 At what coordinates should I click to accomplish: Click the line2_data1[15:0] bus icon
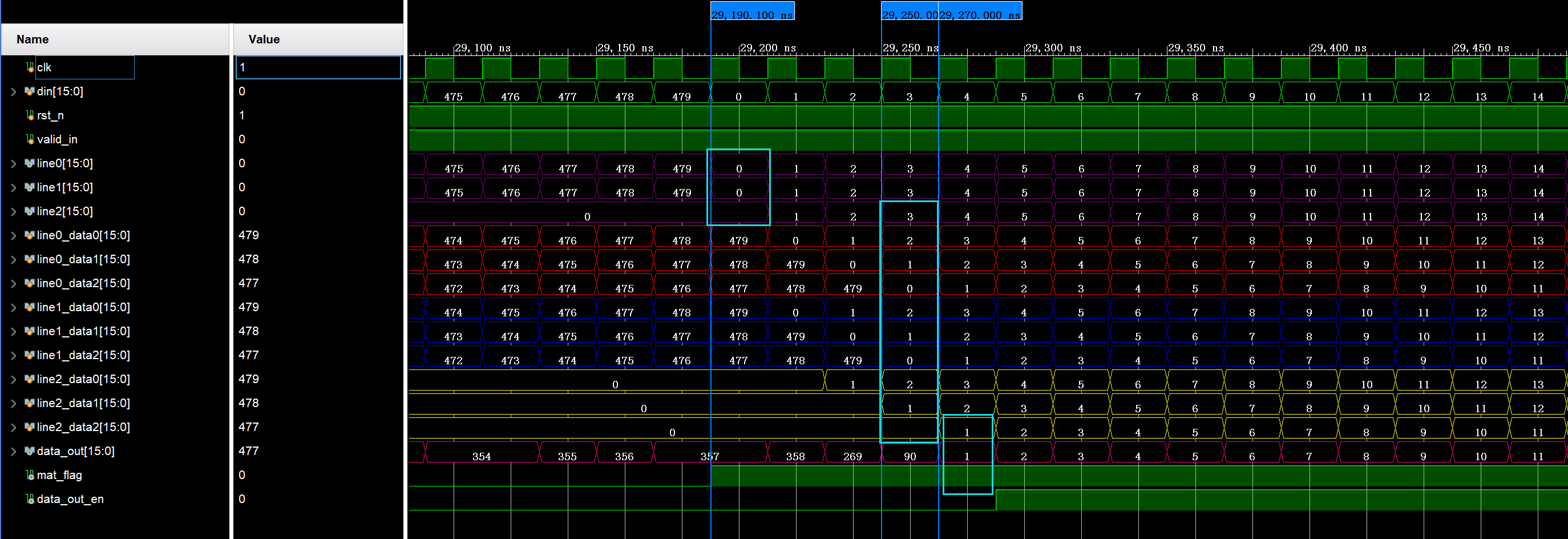(29, 403)
